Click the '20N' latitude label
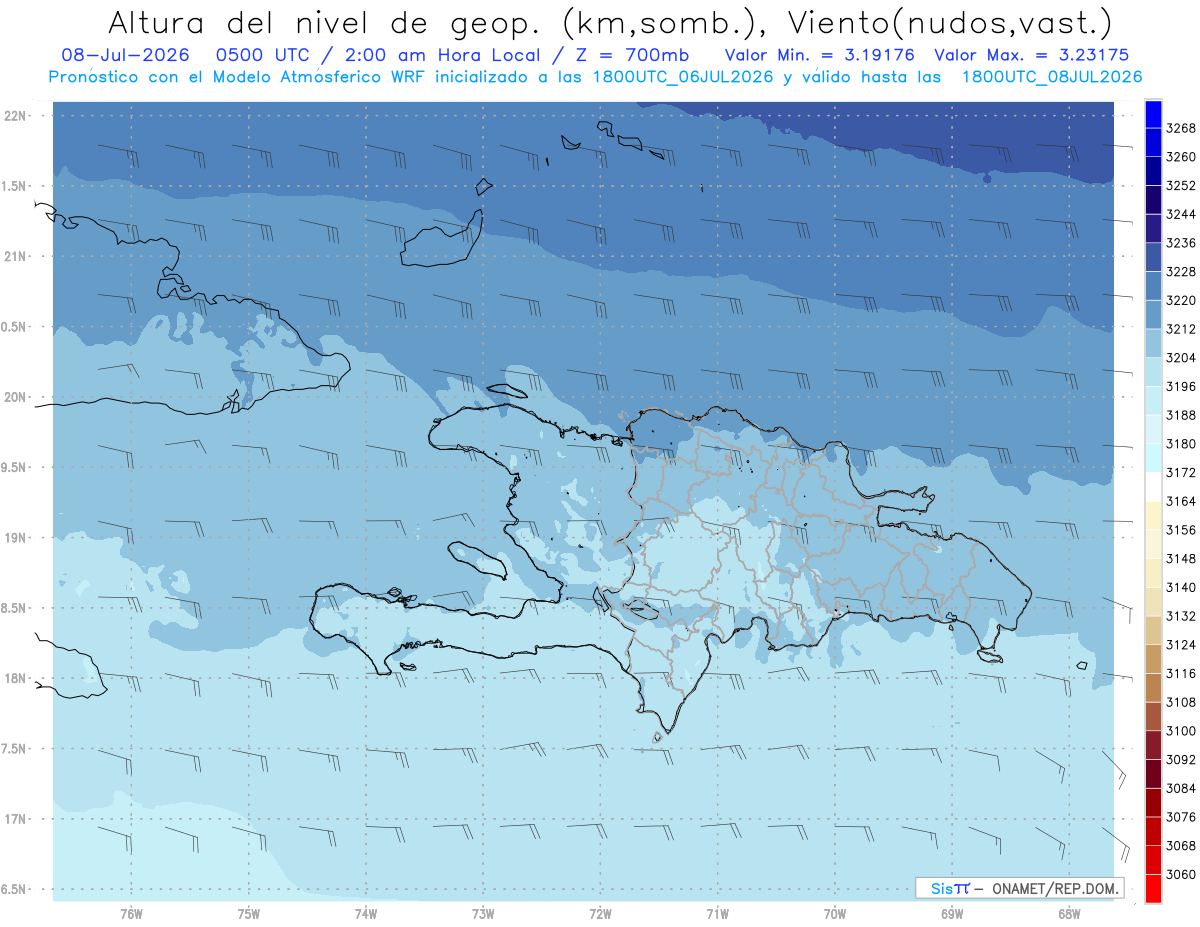This screenshot has height=927, width=1200. (x=16, y=397)
